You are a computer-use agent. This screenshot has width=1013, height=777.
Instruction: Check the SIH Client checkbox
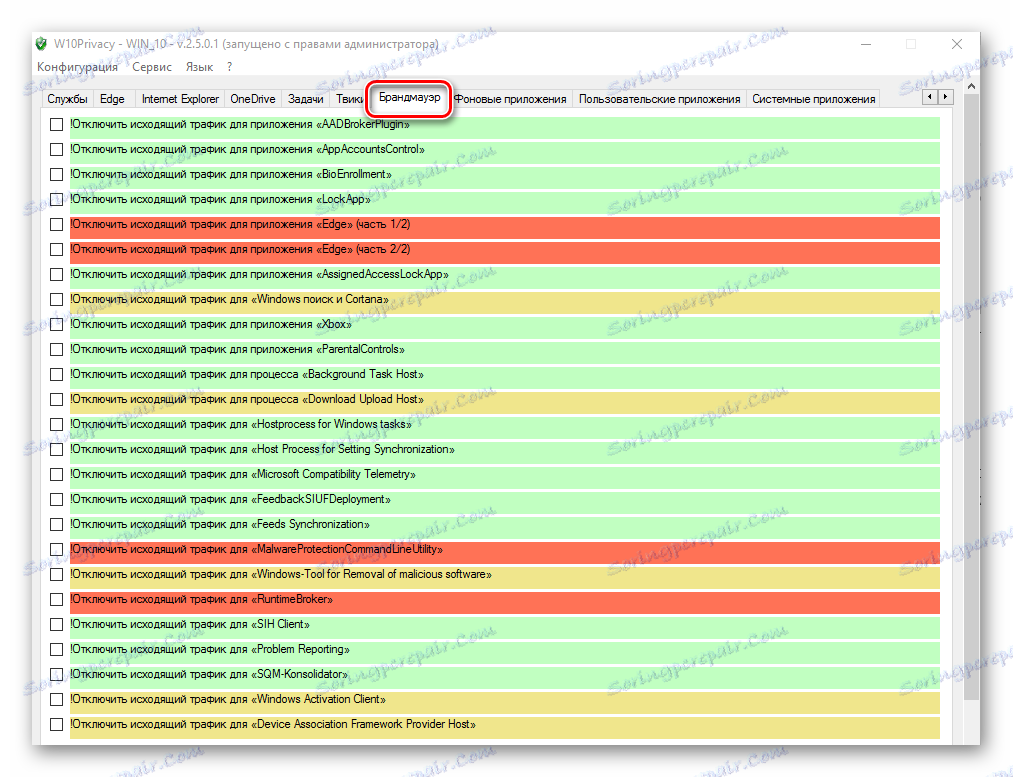(x=57, y=625)
